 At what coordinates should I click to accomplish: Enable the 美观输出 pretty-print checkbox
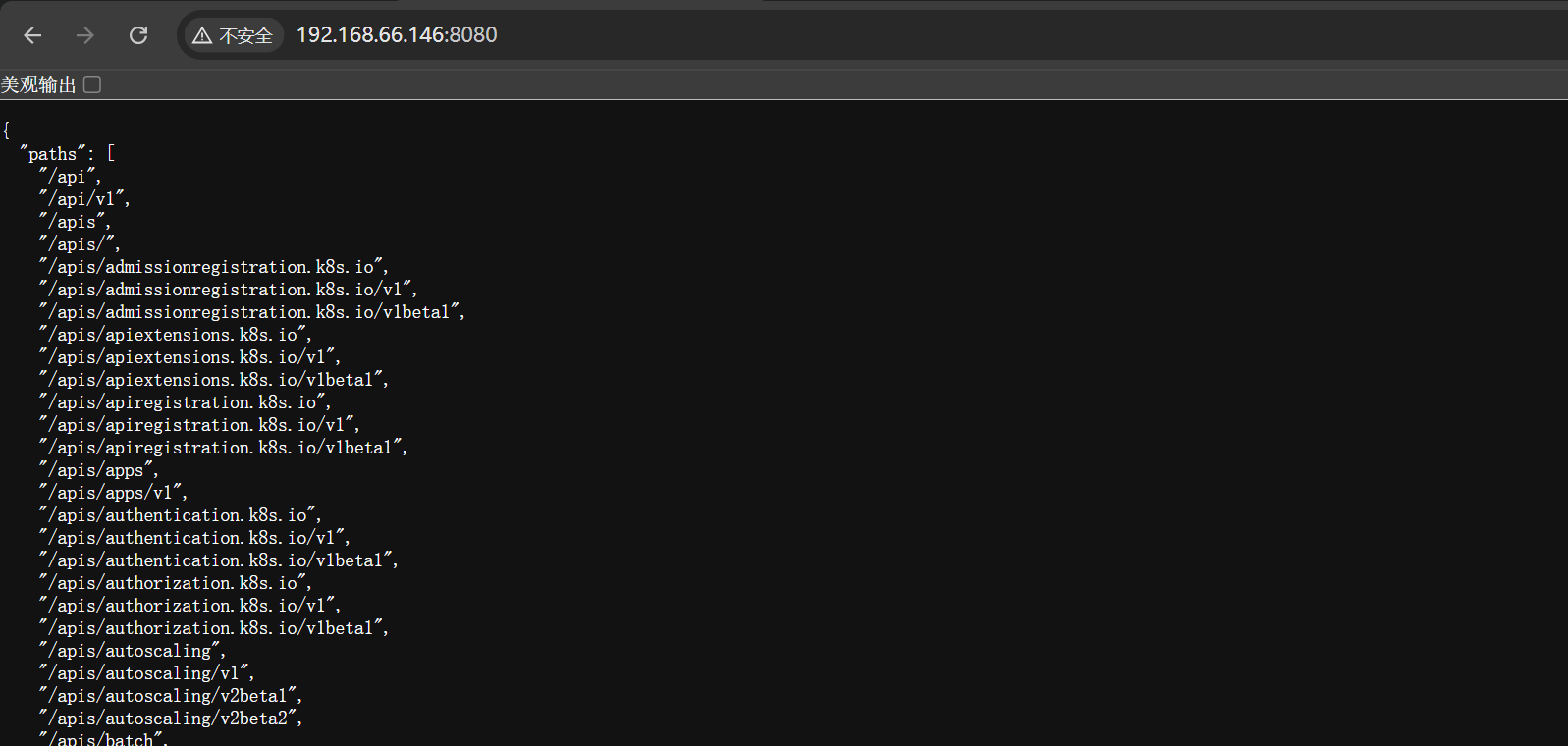coord(92,84)
